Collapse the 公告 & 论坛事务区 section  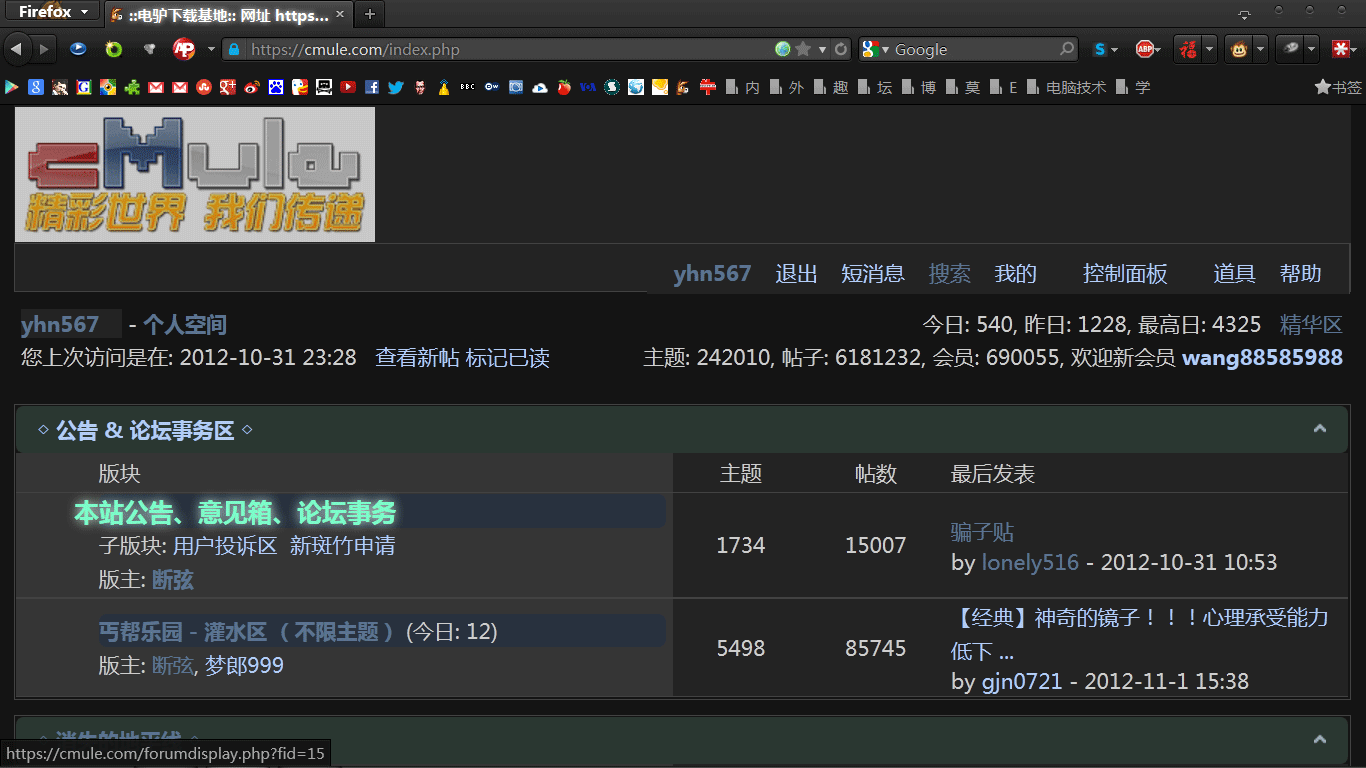point(1320,429)
